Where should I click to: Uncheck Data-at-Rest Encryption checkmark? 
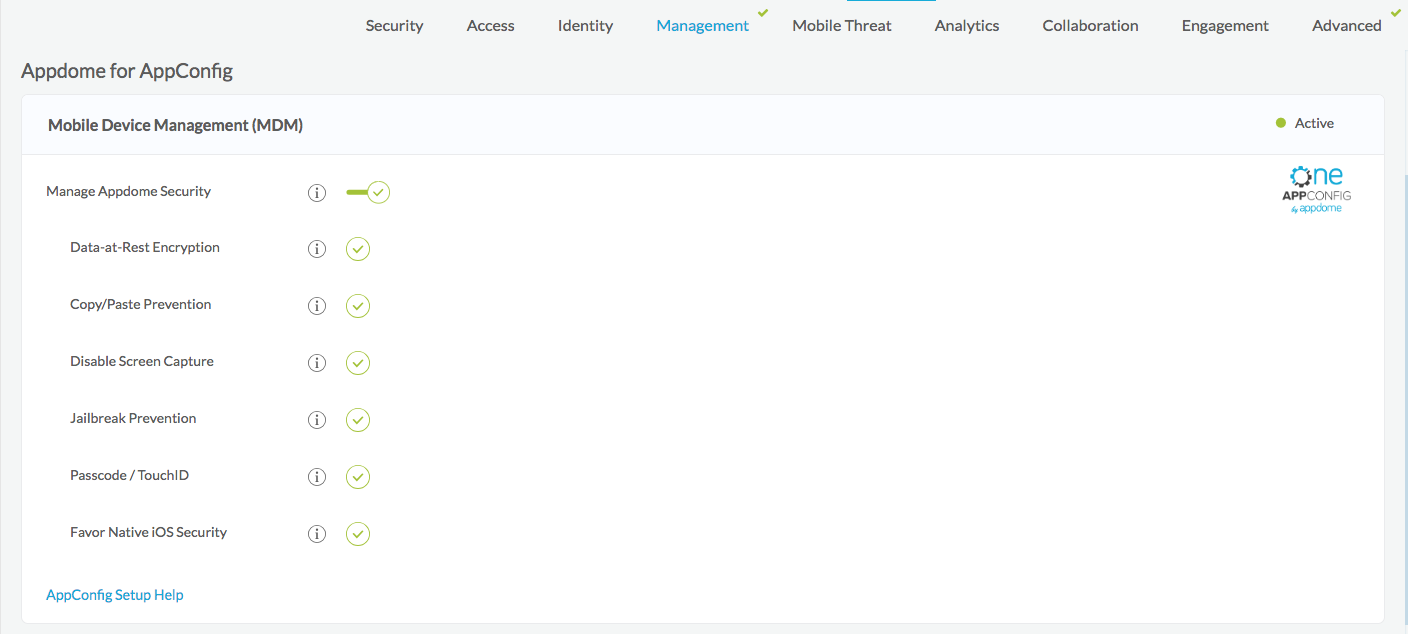358,249
